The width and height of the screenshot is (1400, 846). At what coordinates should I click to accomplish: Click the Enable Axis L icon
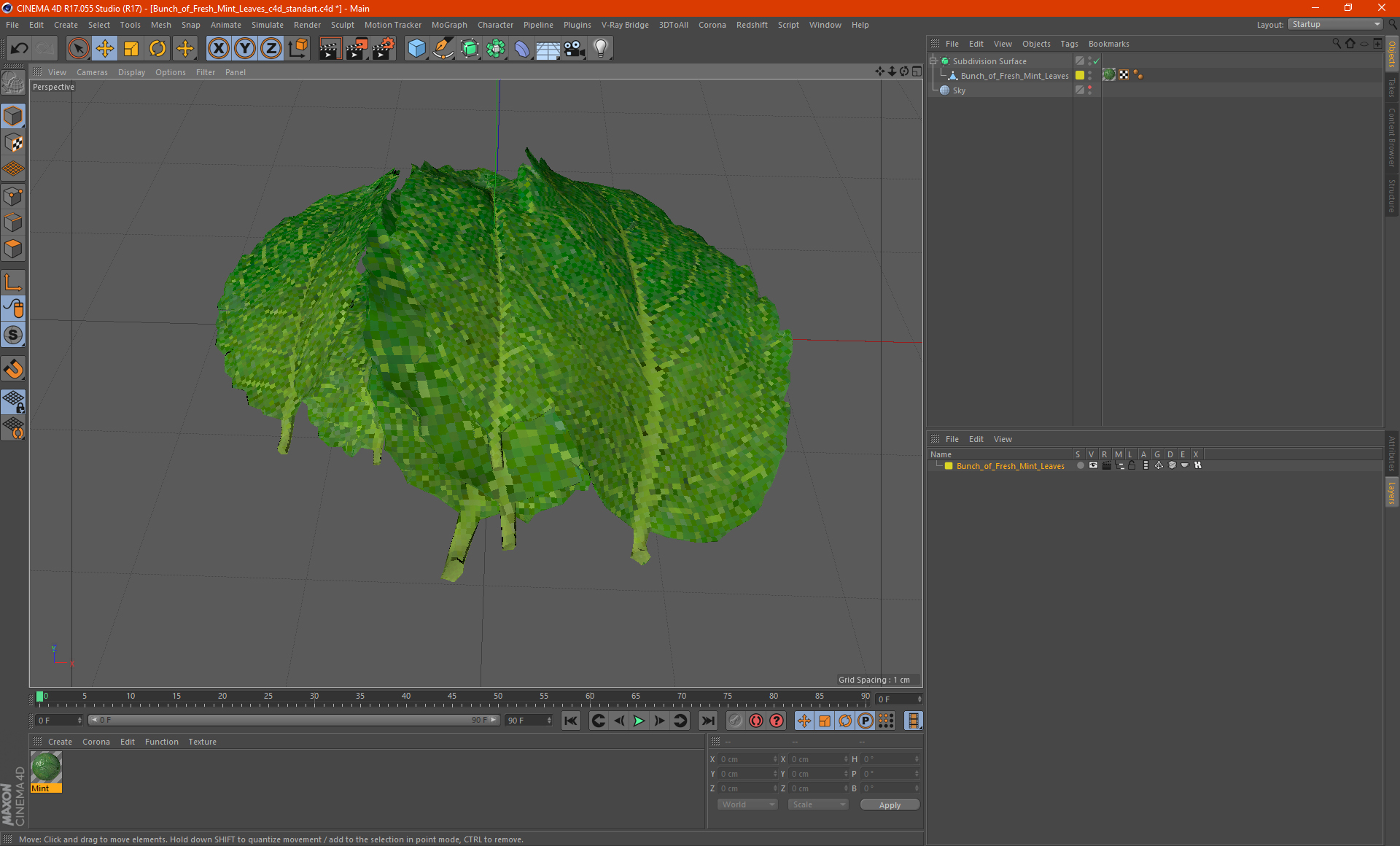pyautogui.click(x=13, y=282)
